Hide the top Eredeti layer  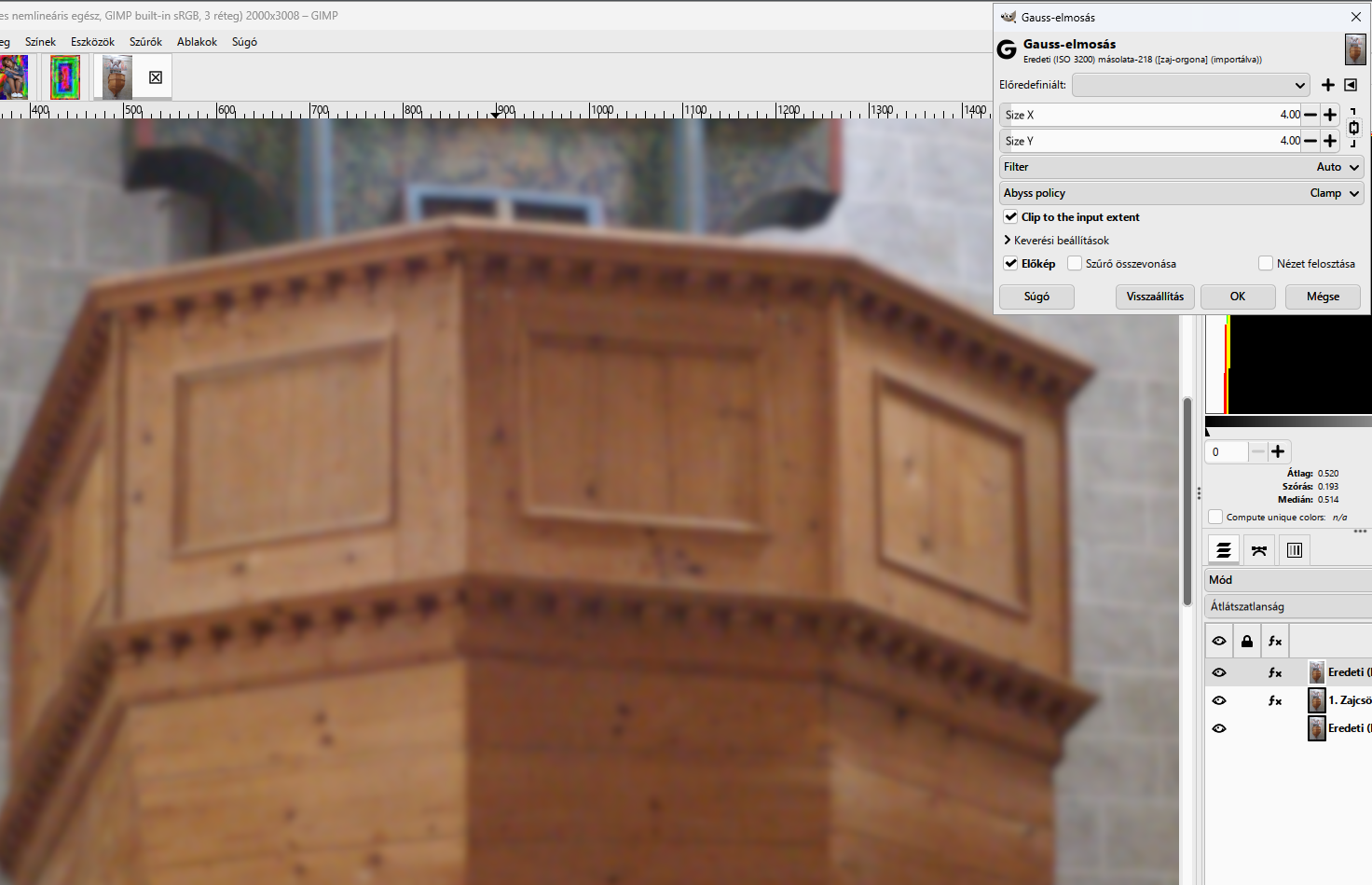click(x=1219, y=672)
